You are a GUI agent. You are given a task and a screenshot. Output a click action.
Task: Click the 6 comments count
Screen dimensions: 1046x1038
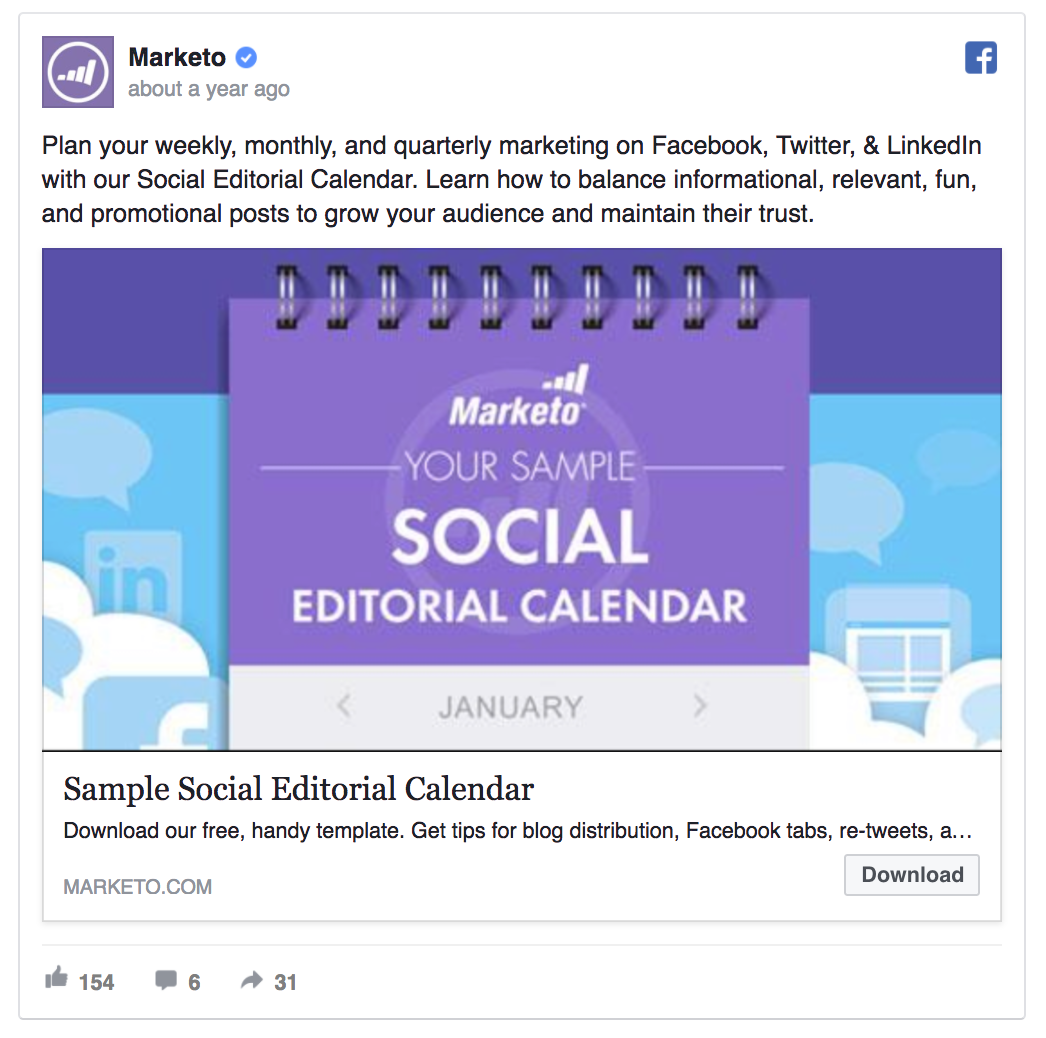[194, 982]
